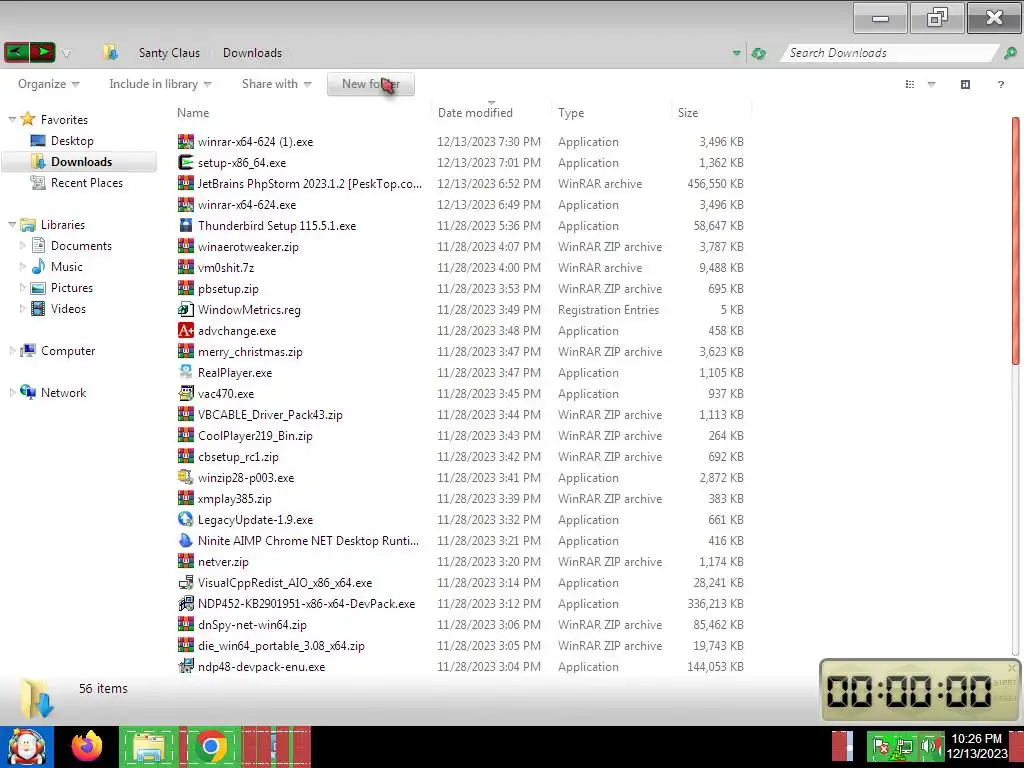Open Include in library menu
Viewport: 1024px width, 768px height.
click(160, 84)
